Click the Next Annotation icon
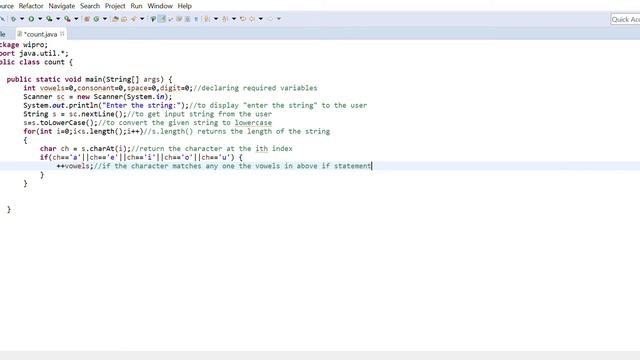Image resolution: width=640 pixels, height=360 pixels. click(207, 19)
